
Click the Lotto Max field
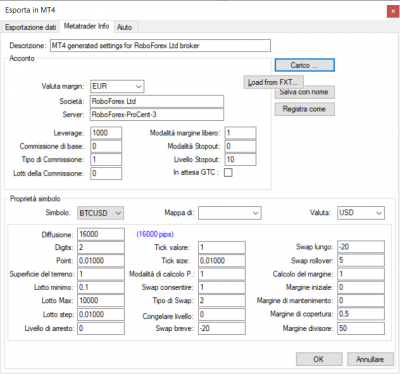click(x=101, y=301)
